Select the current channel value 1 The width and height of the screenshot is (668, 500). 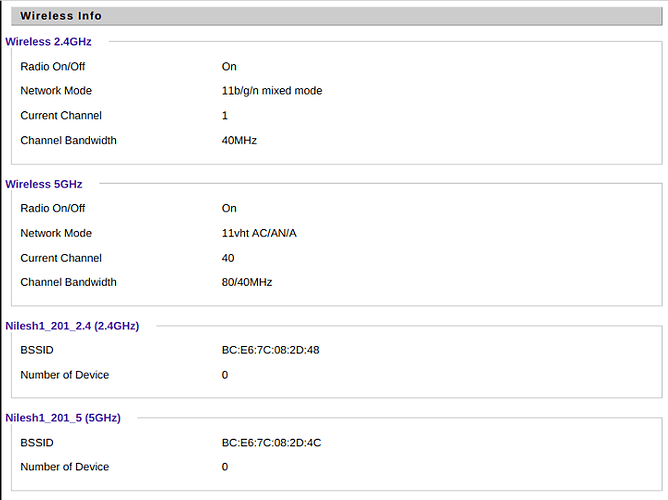pos(225,115)
